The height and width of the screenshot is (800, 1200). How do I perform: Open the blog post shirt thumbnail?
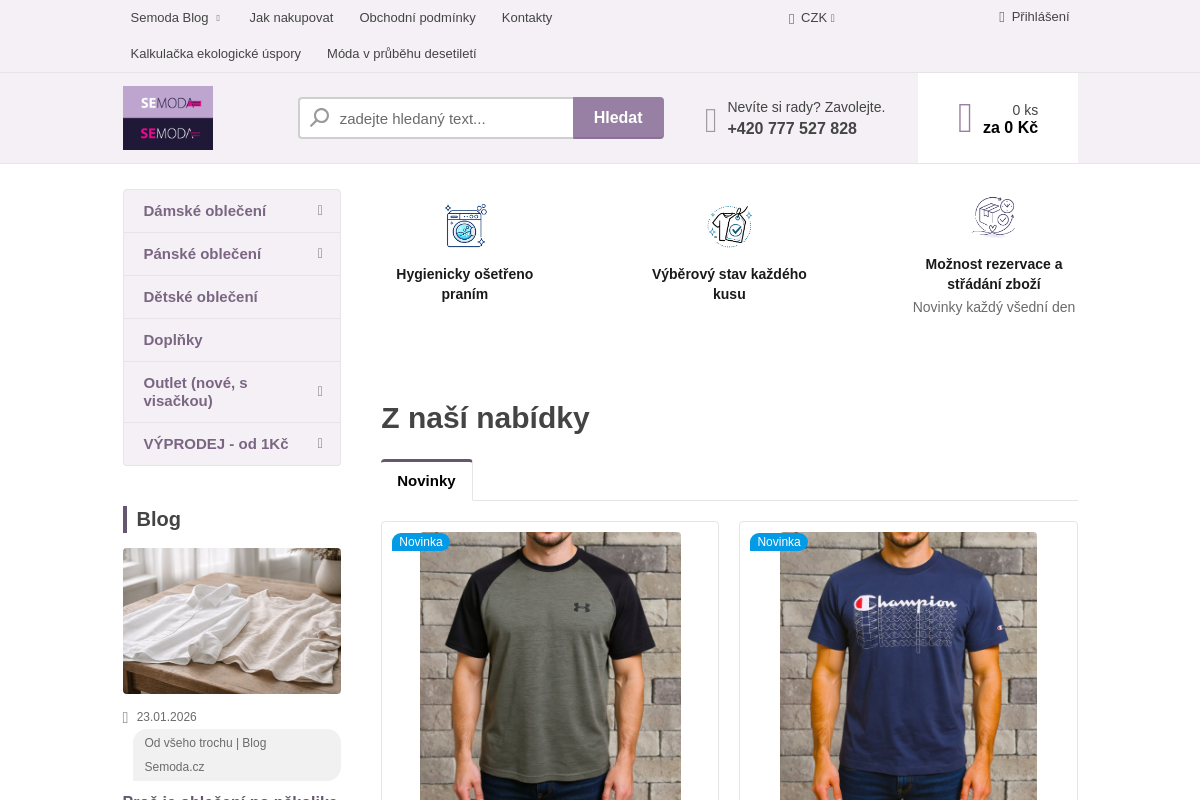coord(232,621)
